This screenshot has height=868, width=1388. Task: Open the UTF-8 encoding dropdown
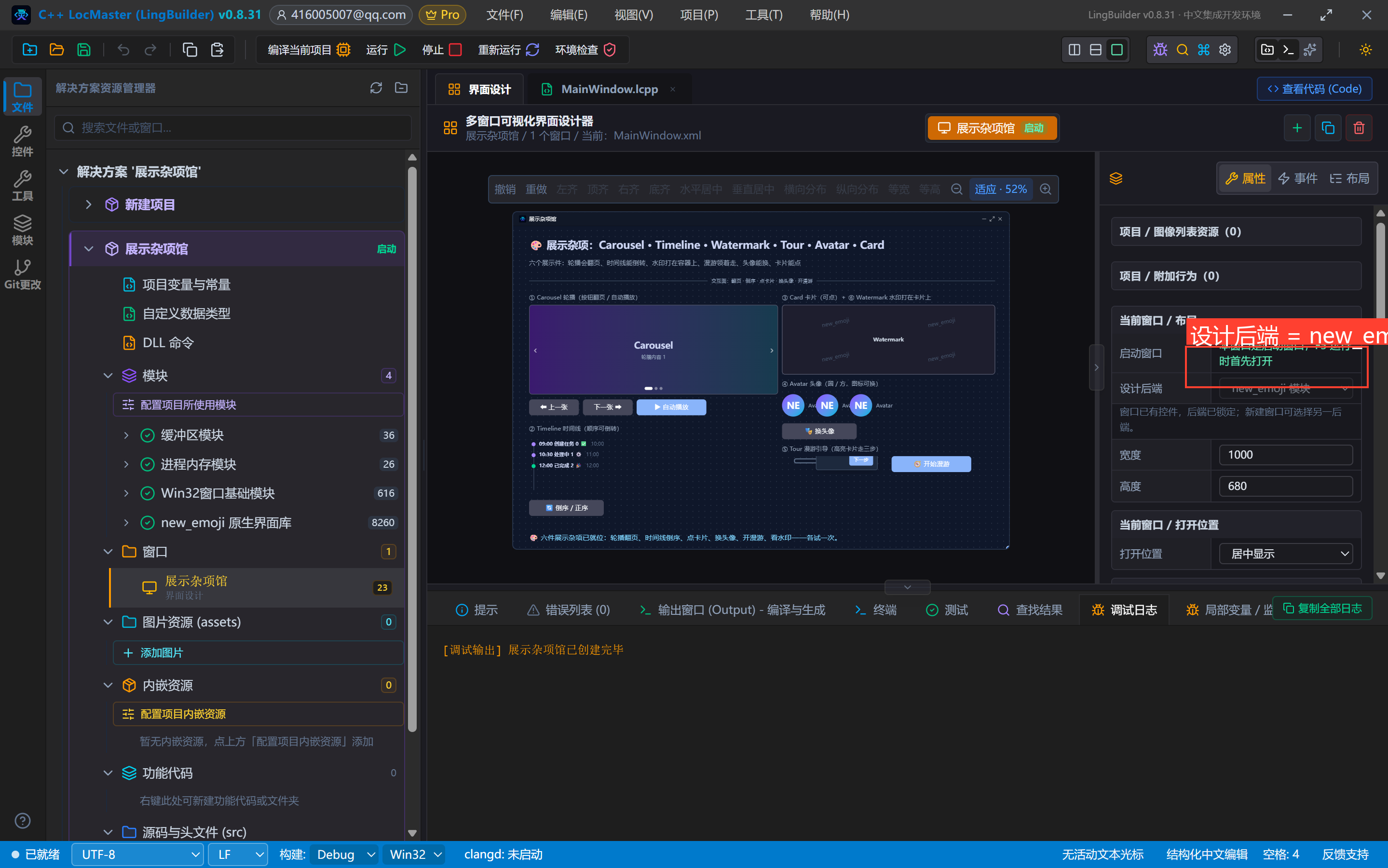[138, 854]
